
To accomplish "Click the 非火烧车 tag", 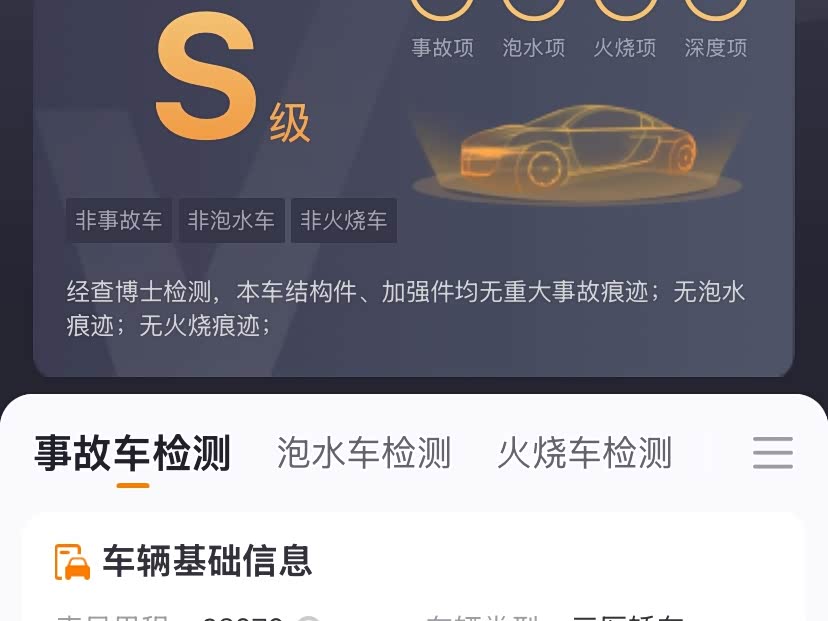I will coord(344,220).
